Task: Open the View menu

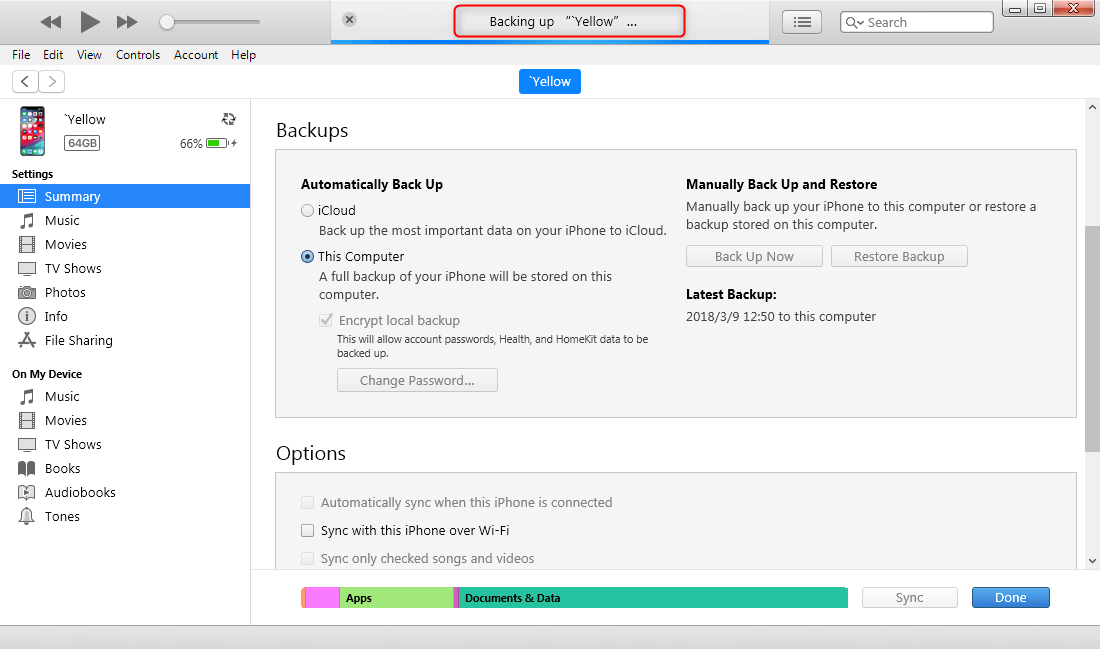Action: 89,55
